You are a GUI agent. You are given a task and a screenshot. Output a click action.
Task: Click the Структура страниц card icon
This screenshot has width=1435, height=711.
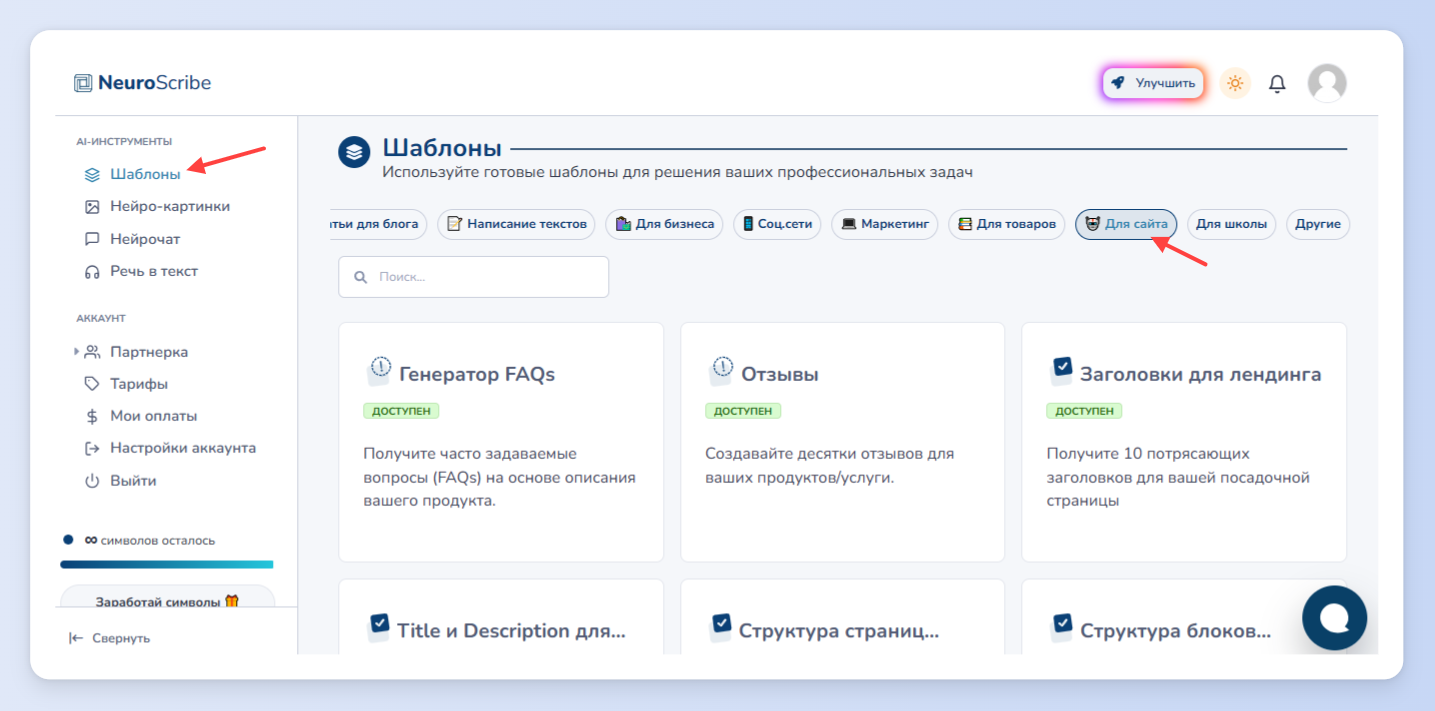pyautogui.click(x=721, y=627)
